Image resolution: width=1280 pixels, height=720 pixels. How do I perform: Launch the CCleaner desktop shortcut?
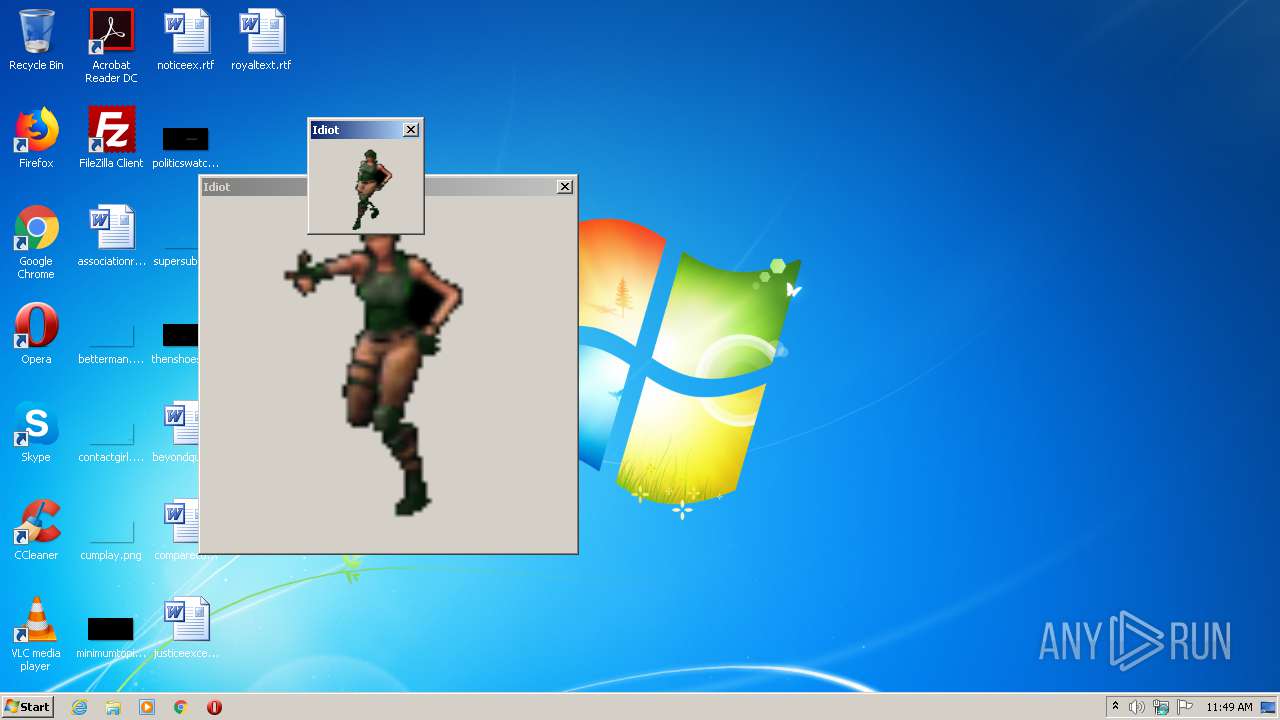pos(36,530)
